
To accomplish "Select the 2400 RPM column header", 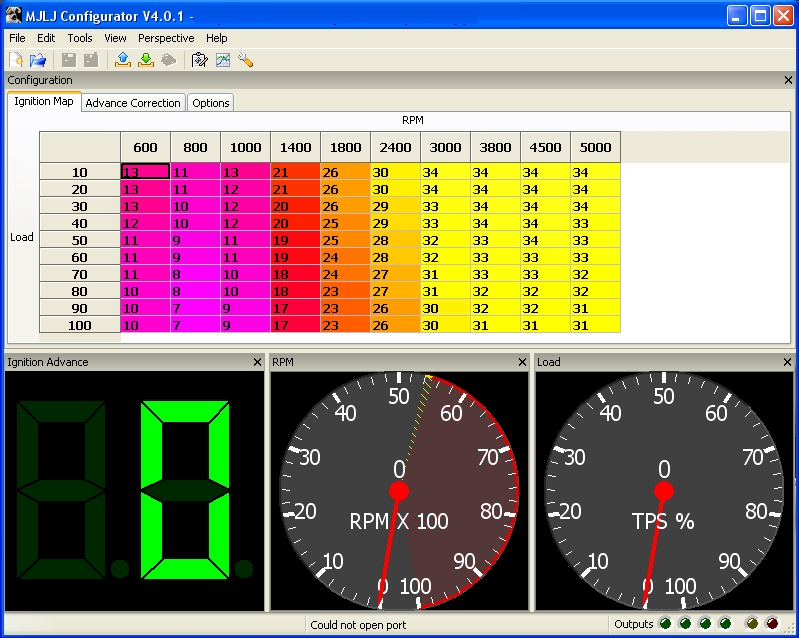I will [395, 147].
